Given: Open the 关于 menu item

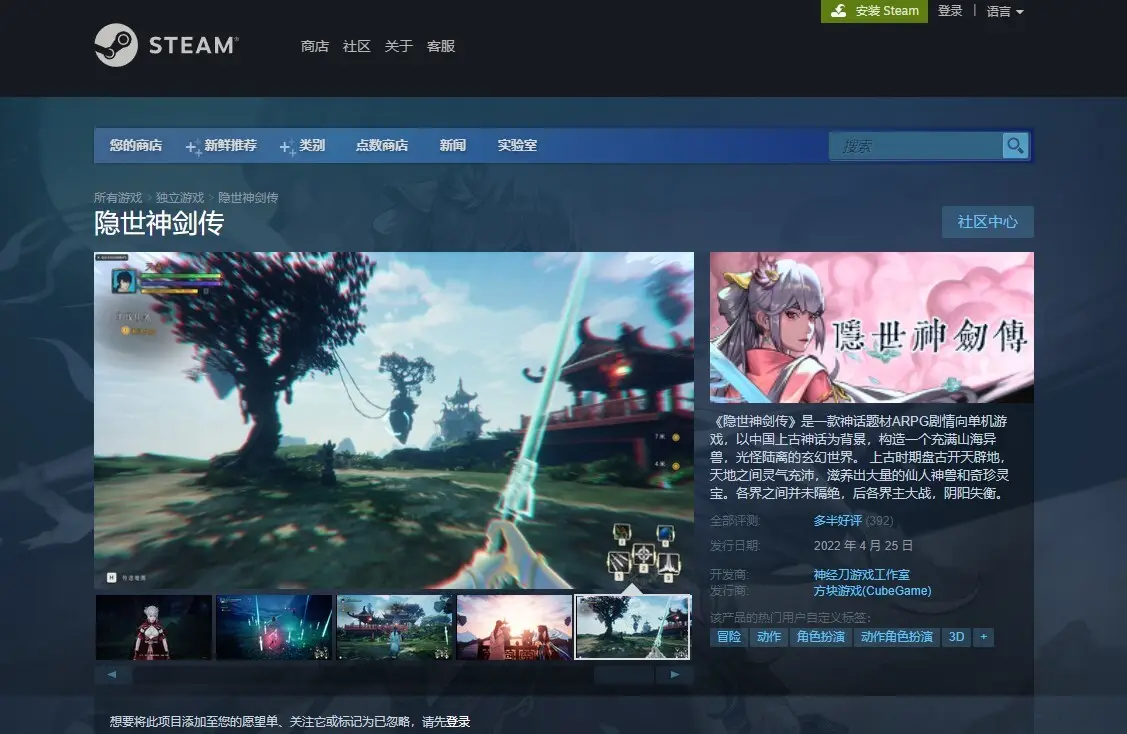Looking at the screenshot, I should (398, 46).
